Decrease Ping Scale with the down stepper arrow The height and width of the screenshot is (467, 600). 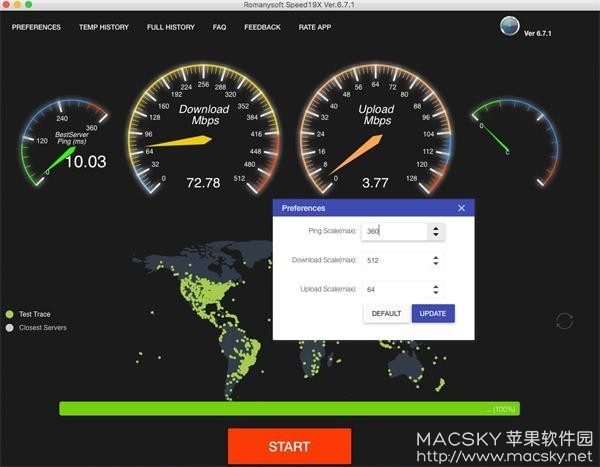(x=436, y=234)
